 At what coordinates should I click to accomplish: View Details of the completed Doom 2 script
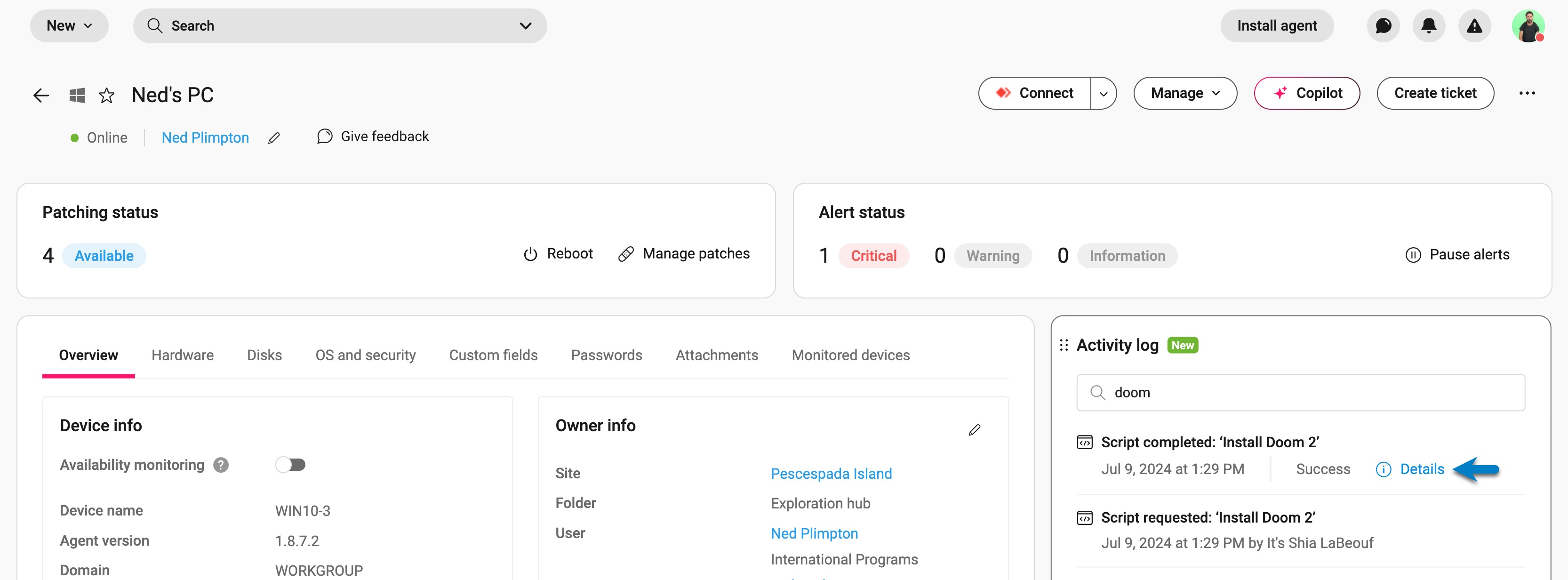(1410, 469)
